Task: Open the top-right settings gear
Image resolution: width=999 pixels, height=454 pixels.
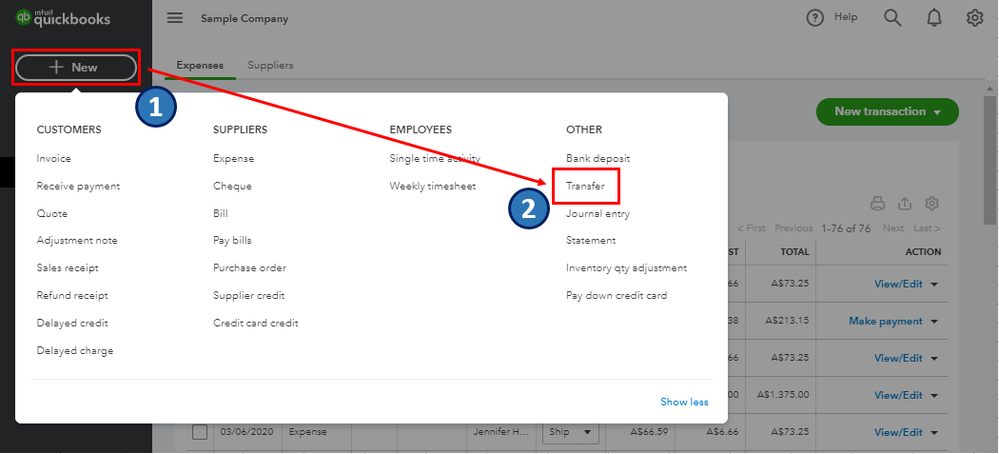Action: pyautogui.click(x=975, y=18)
